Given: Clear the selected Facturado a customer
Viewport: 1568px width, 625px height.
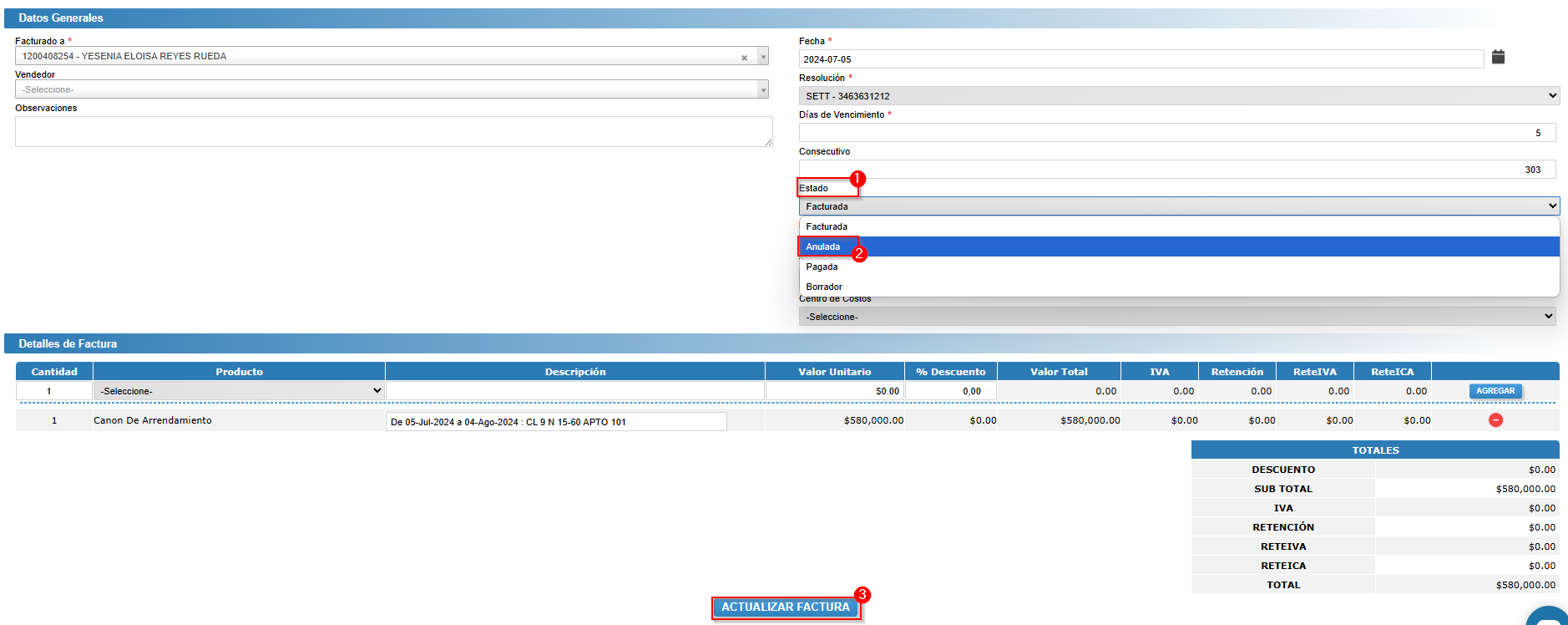Looking at the screenshot, I should click(x=744, y=58).
